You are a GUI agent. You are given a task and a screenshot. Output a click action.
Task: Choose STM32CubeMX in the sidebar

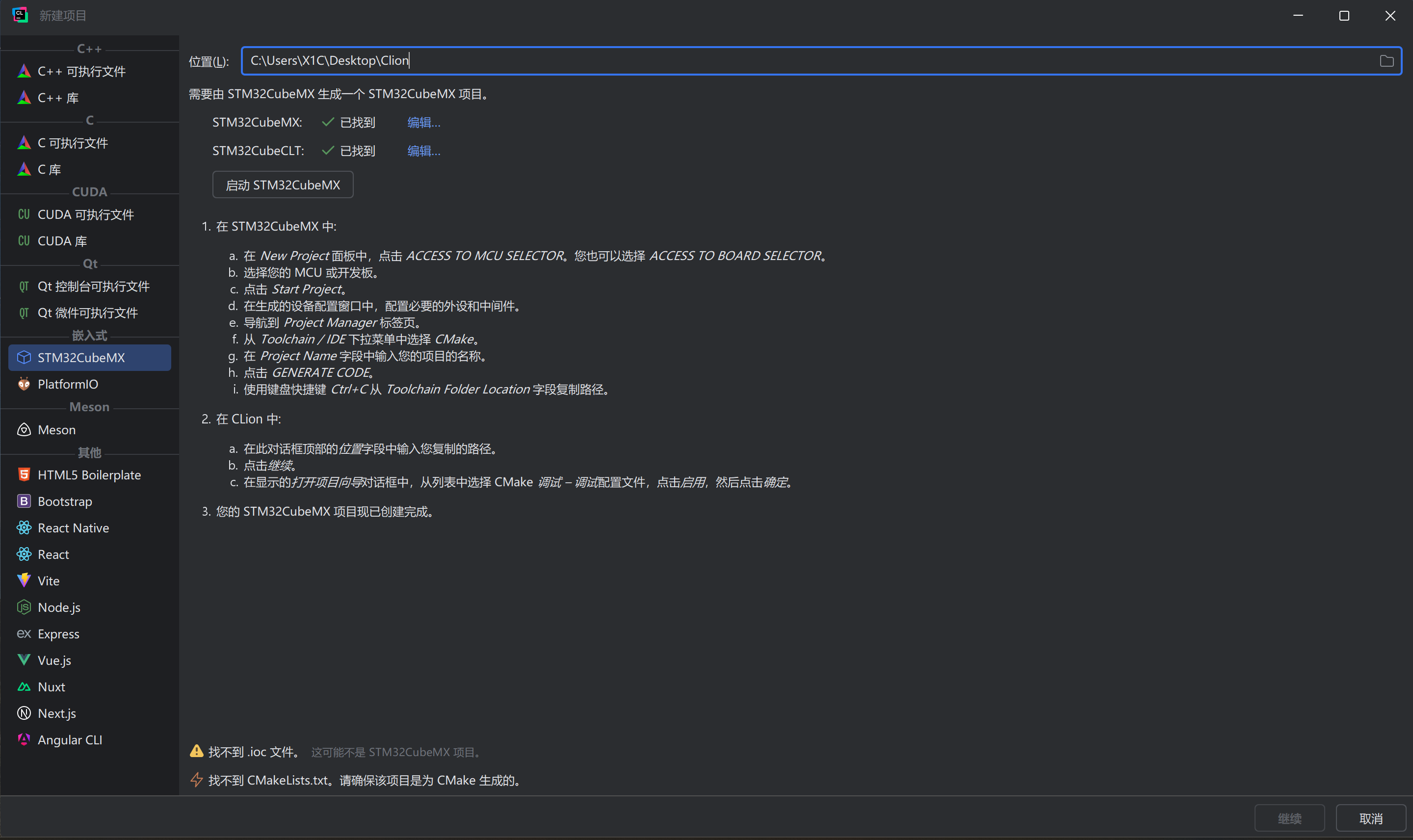(x=89, y=358)
